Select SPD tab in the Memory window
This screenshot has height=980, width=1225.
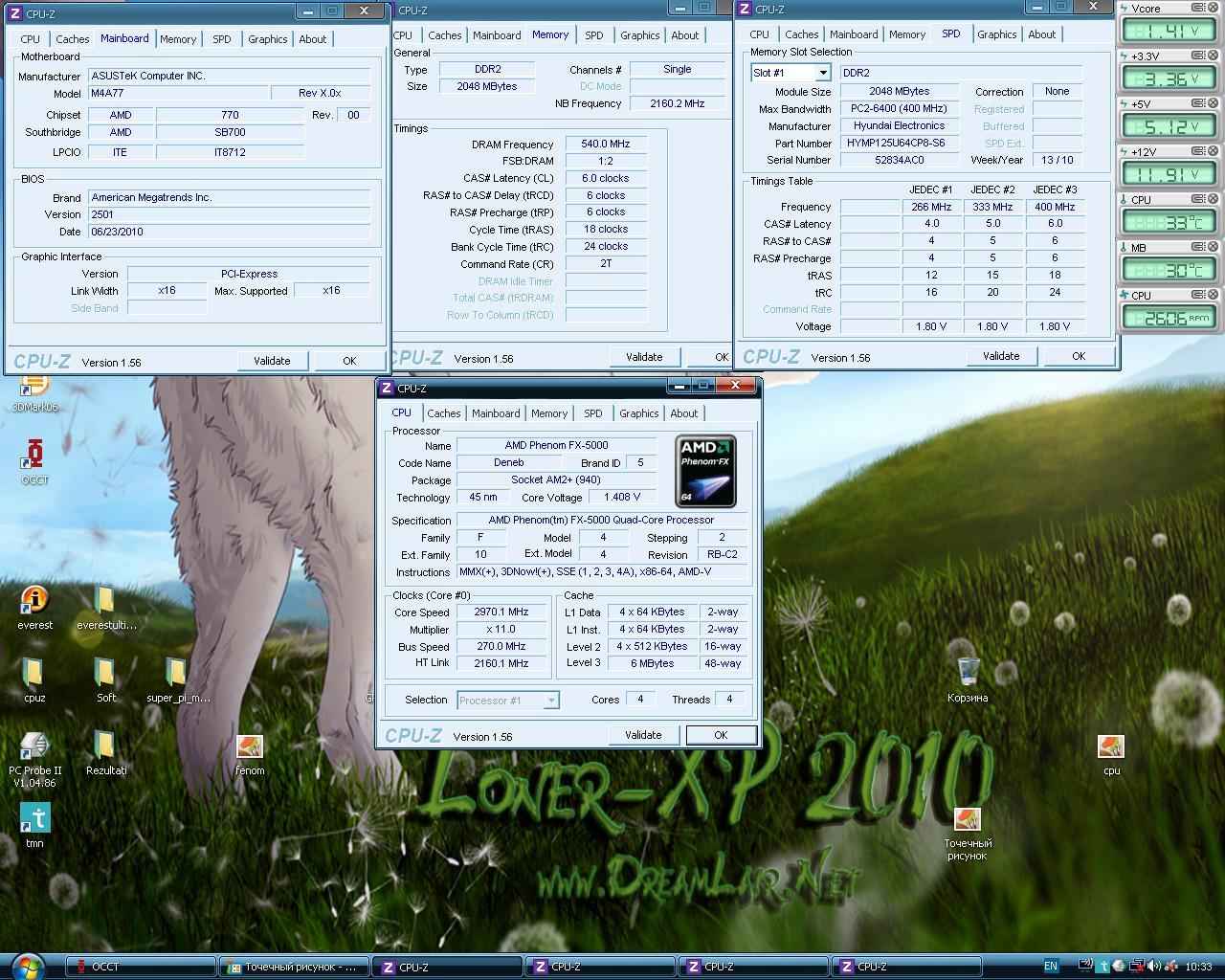click(x=593, y=35)
